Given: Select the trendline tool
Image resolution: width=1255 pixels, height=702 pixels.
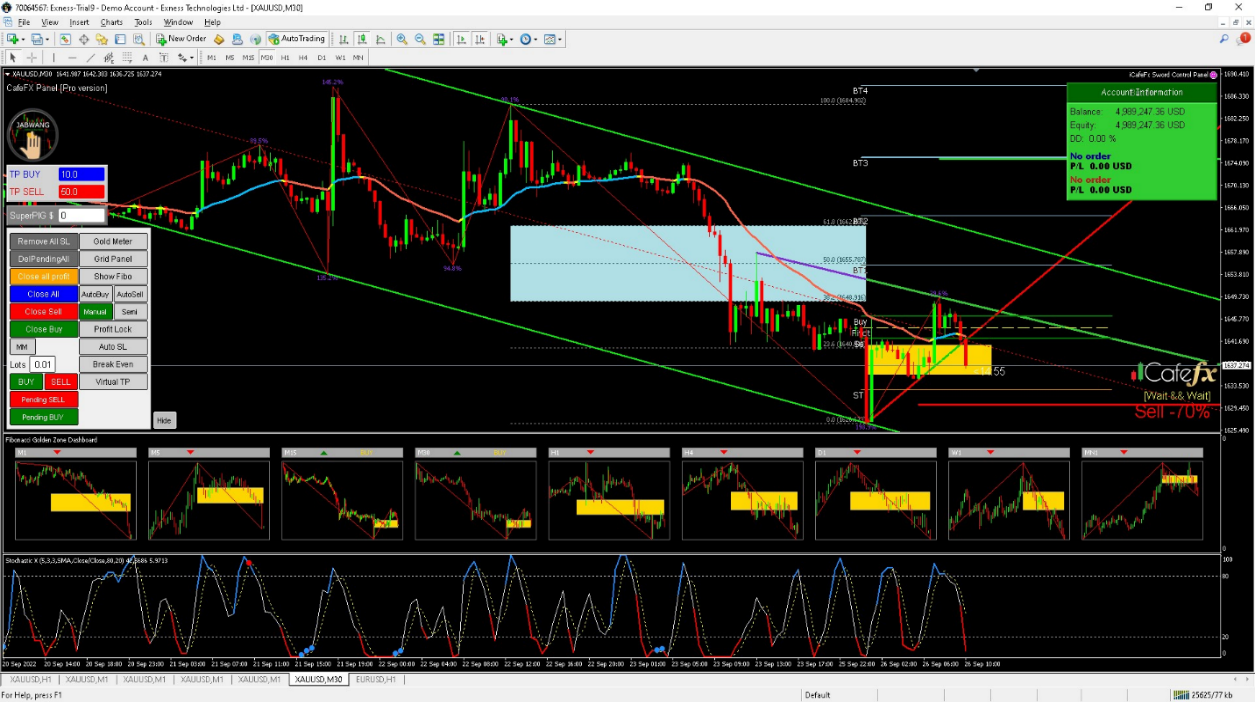Looking at the screenshot, I should pos(90,57).
